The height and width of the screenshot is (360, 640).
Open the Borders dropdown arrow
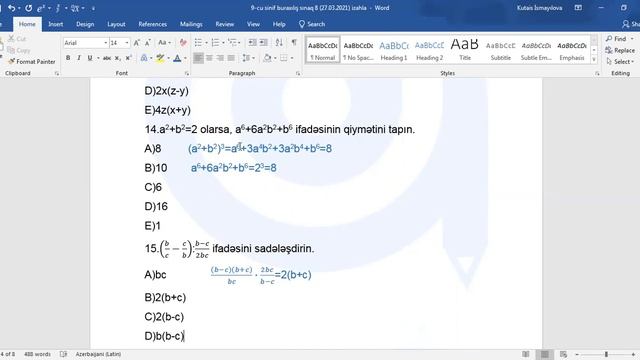pyautogui.click(x=292, y=58)
